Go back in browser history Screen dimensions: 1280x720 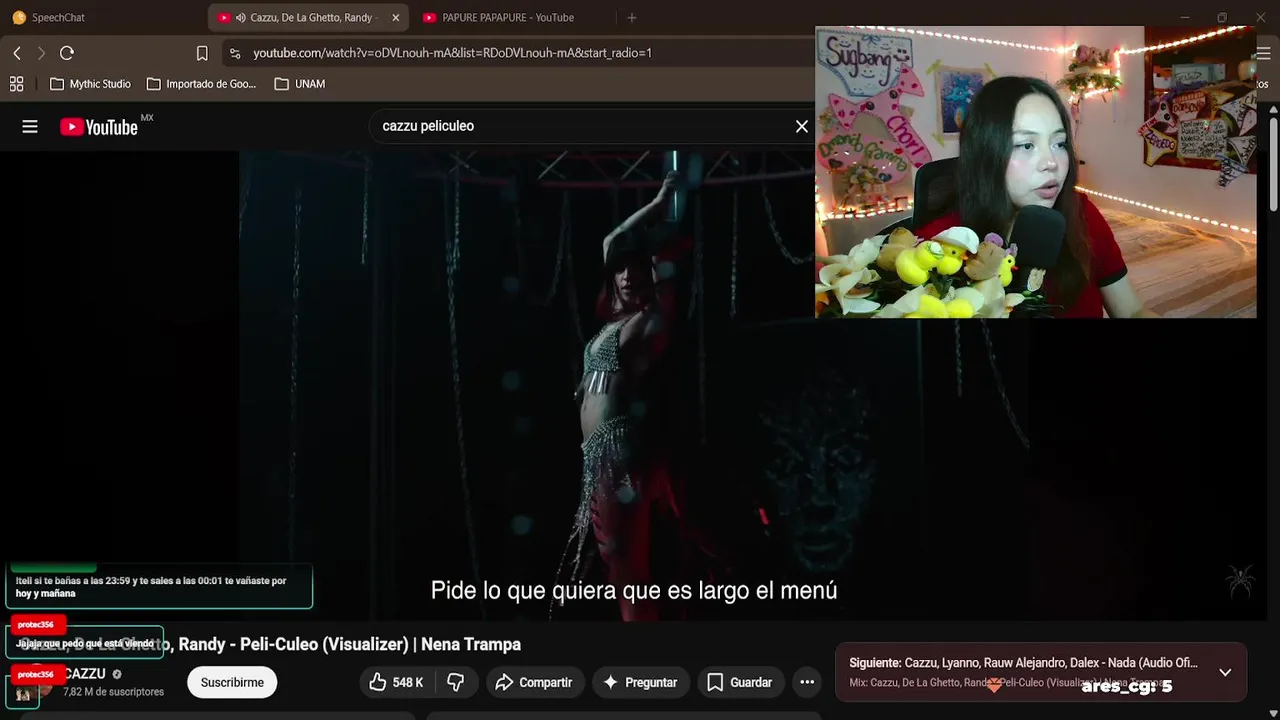(17, 53)
